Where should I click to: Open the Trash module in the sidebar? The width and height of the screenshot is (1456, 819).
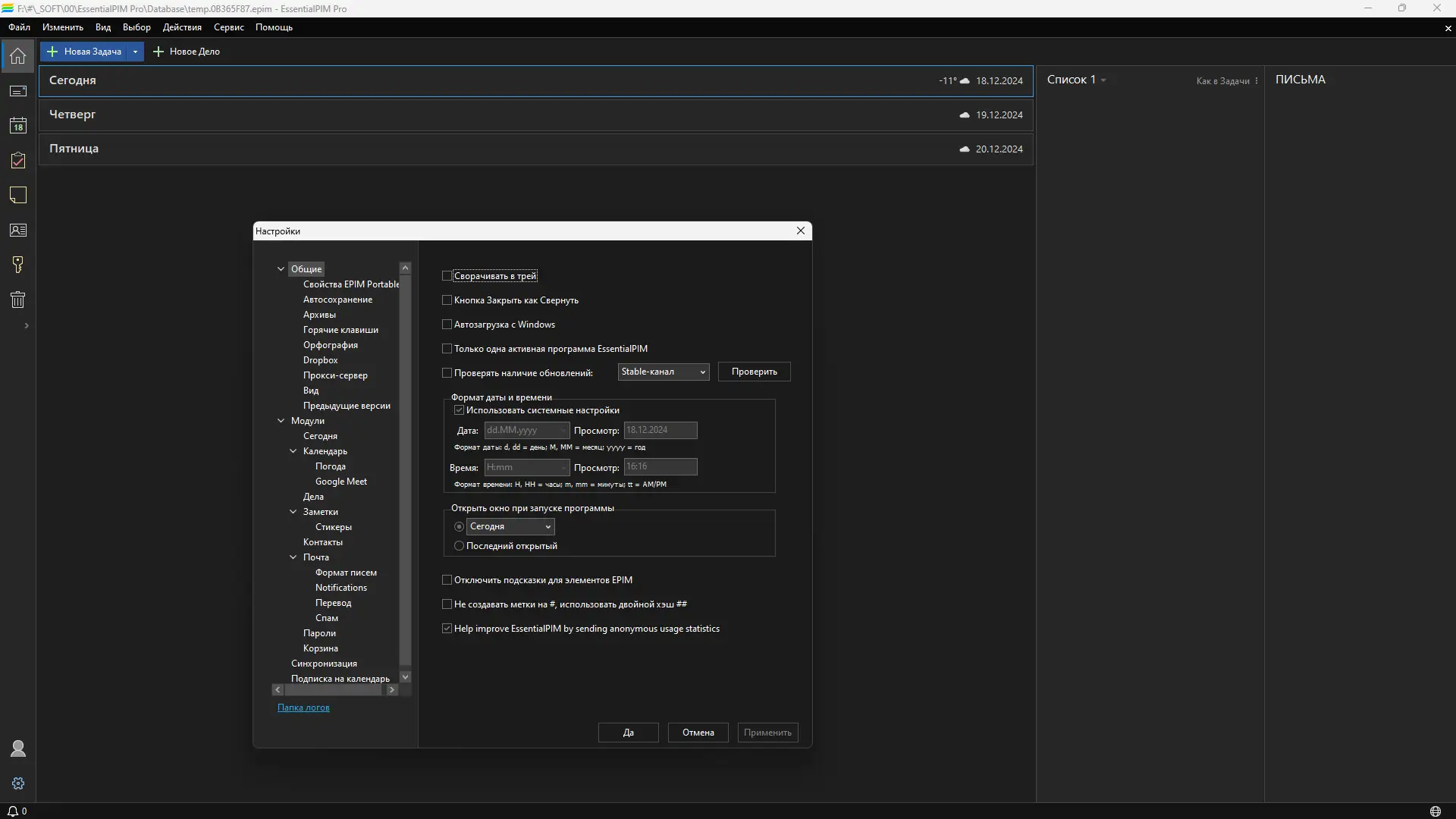tap(18, 300)
